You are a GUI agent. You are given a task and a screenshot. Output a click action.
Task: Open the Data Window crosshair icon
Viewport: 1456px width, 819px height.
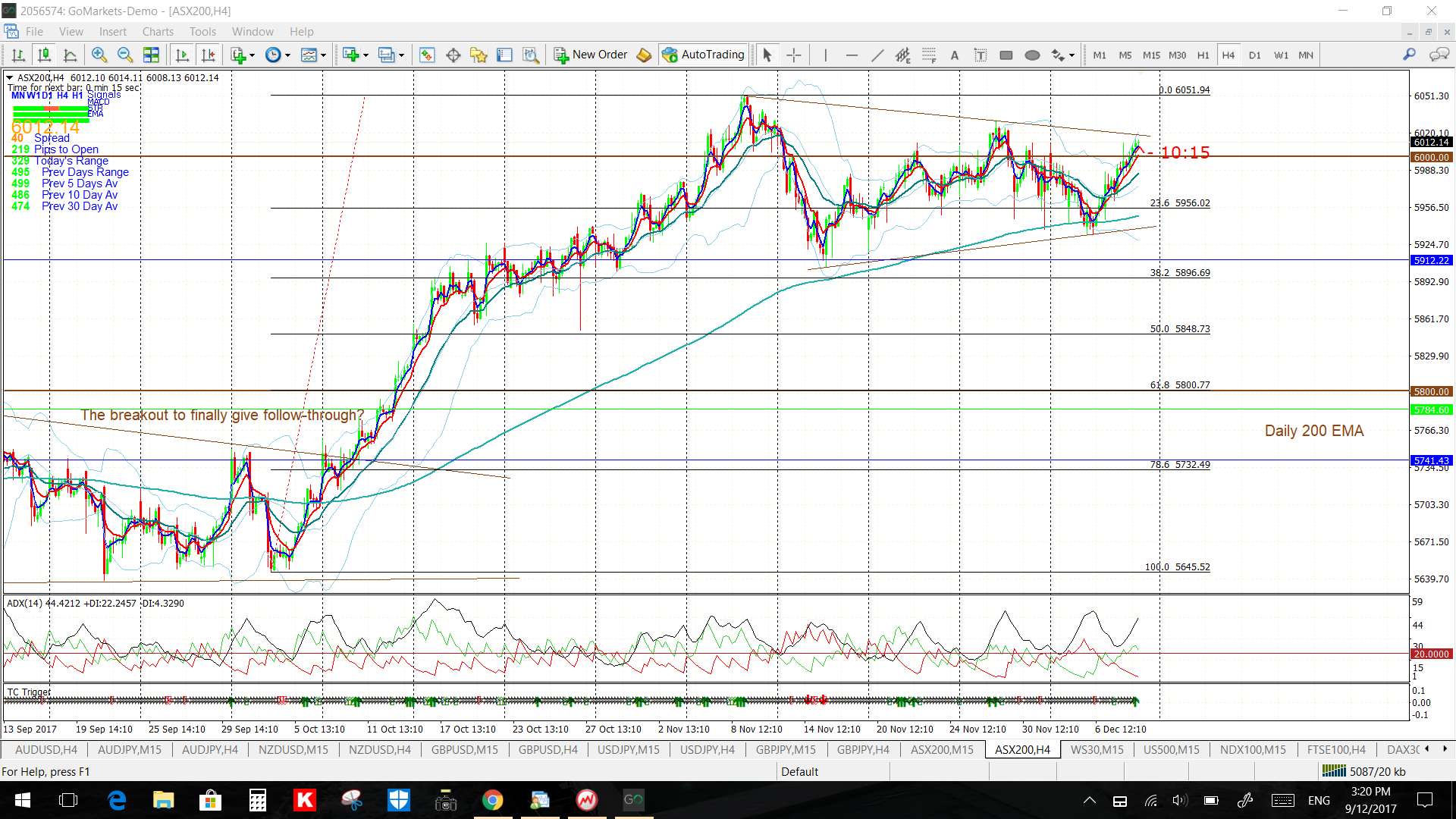pos(453,55)
